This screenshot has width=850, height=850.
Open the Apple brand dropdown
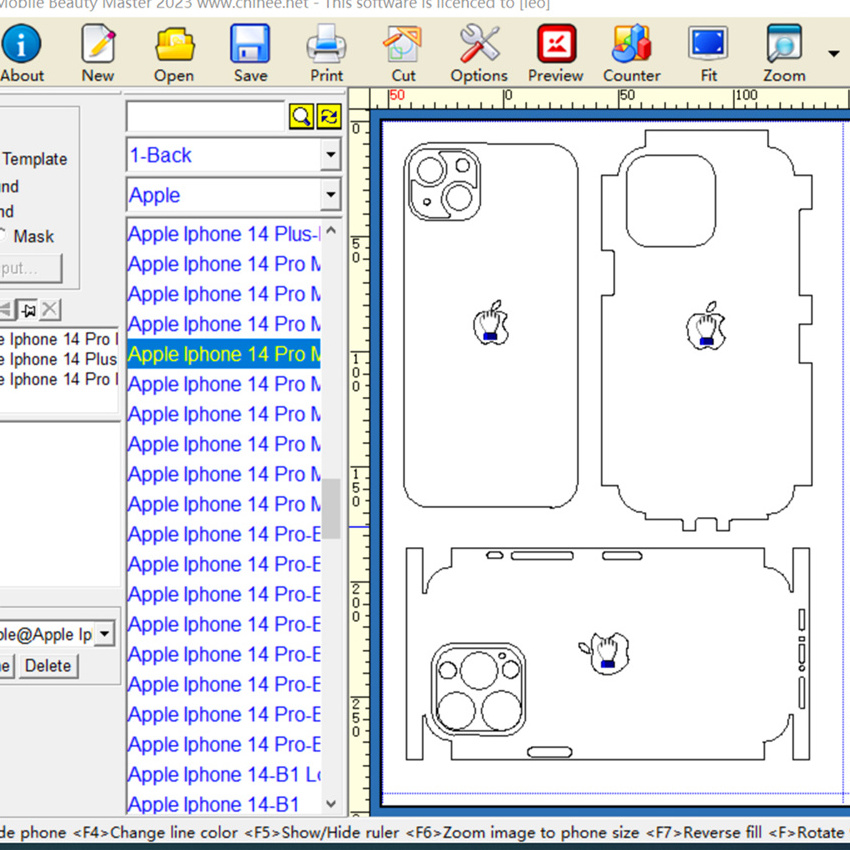[330, 195]
